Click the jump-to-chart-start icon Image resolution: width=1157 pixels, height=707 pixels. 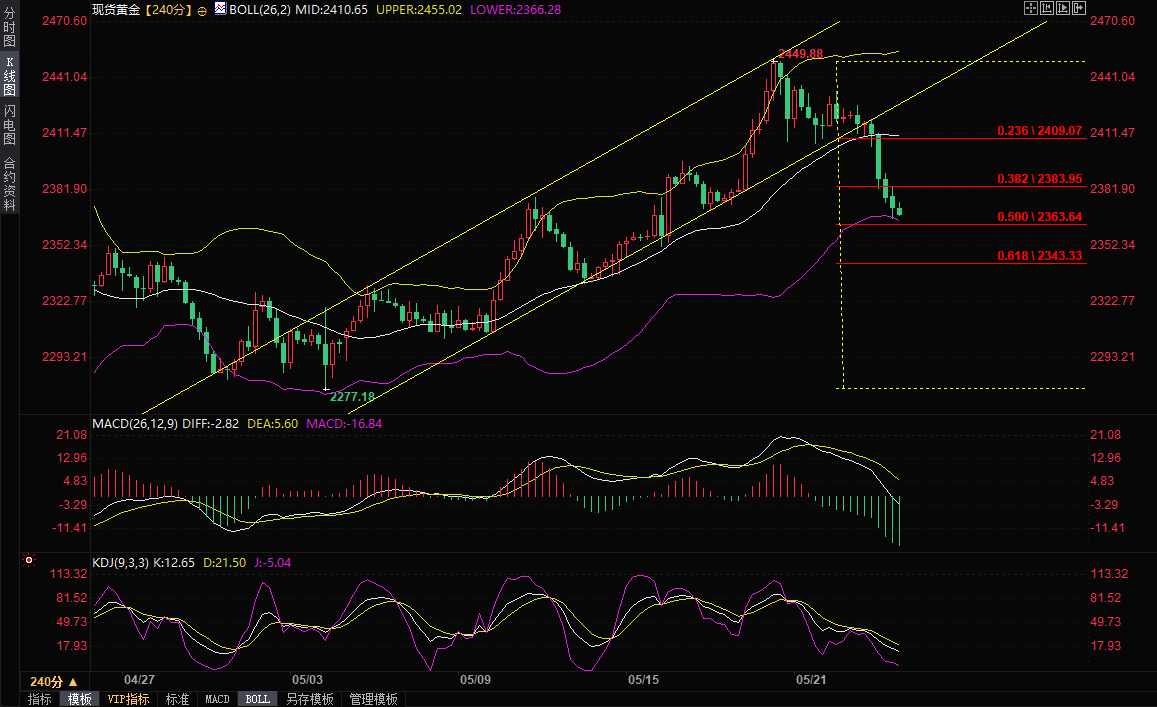(x=1046, y=8)
